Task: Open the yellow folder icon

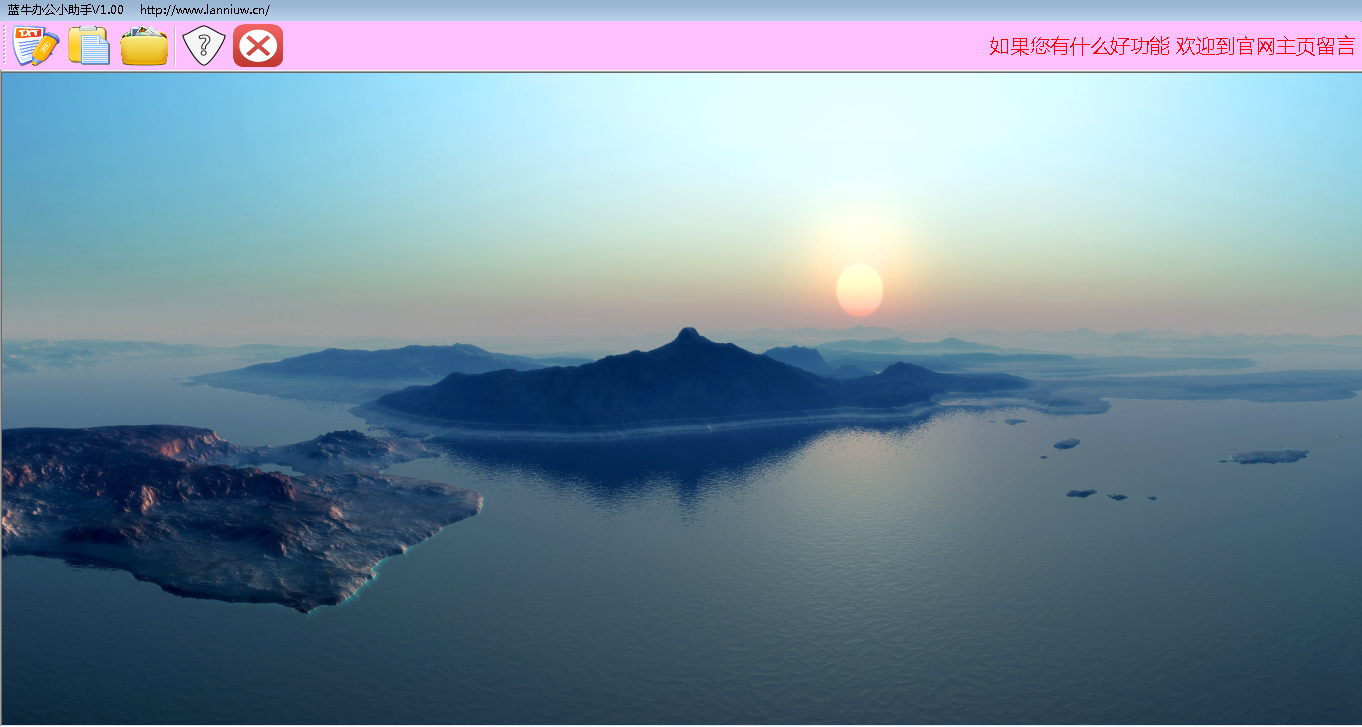Action: coord(144,46)
